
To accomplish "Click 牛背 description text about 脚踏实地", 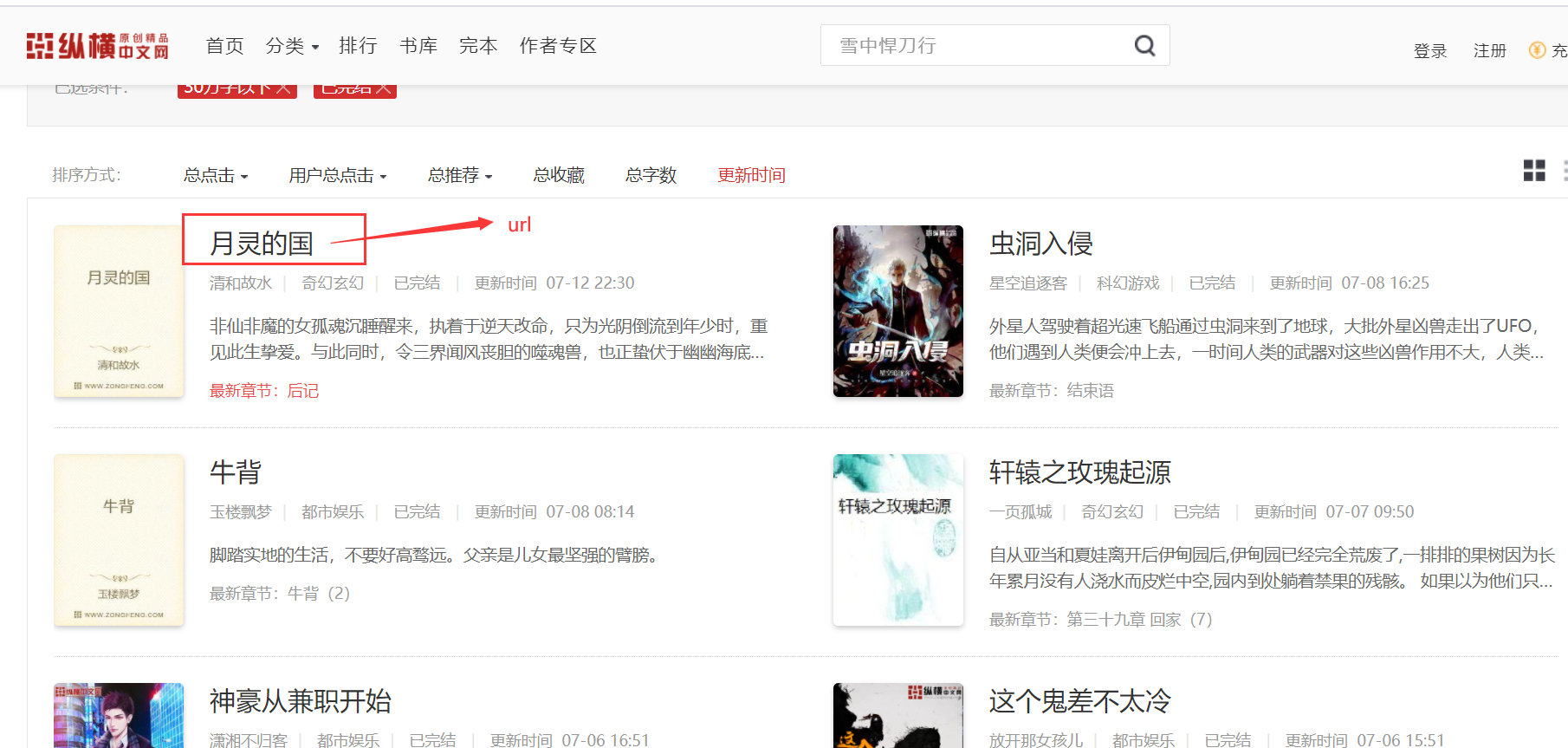I will pyautogui.click(x=437, y=555).
